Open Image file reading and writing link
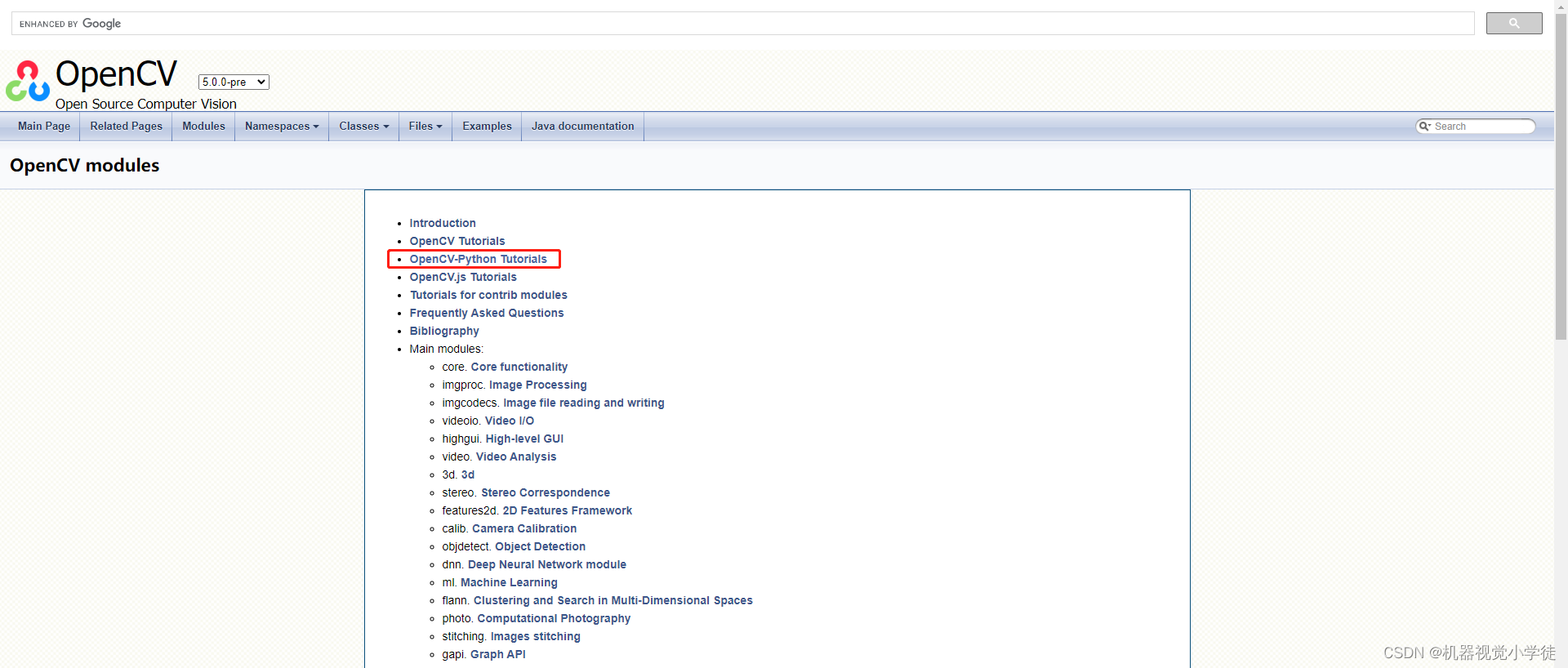Screen dimensions: 1568x668 click(x=584, y=403)
